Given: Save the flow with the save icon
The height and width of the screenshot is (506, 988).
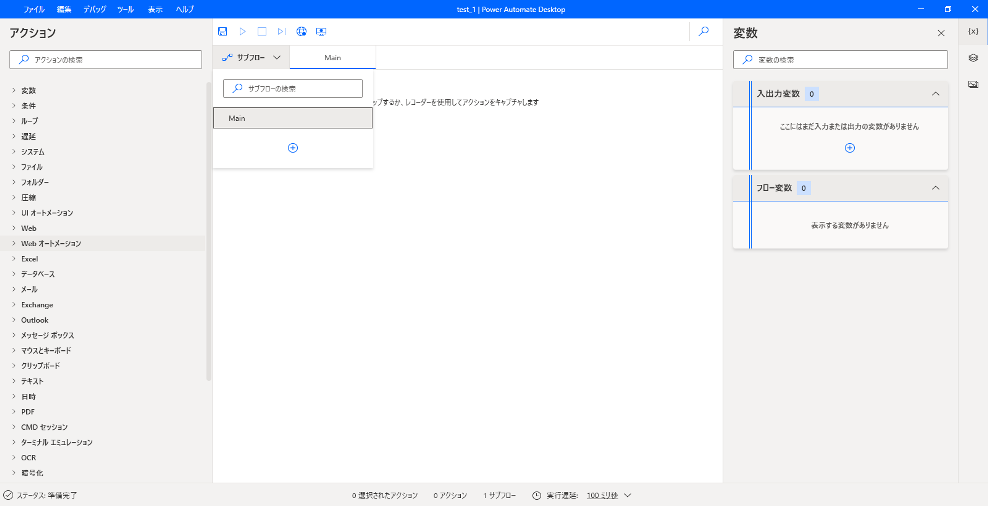Looking at the screenshot, I should (222, 32).
